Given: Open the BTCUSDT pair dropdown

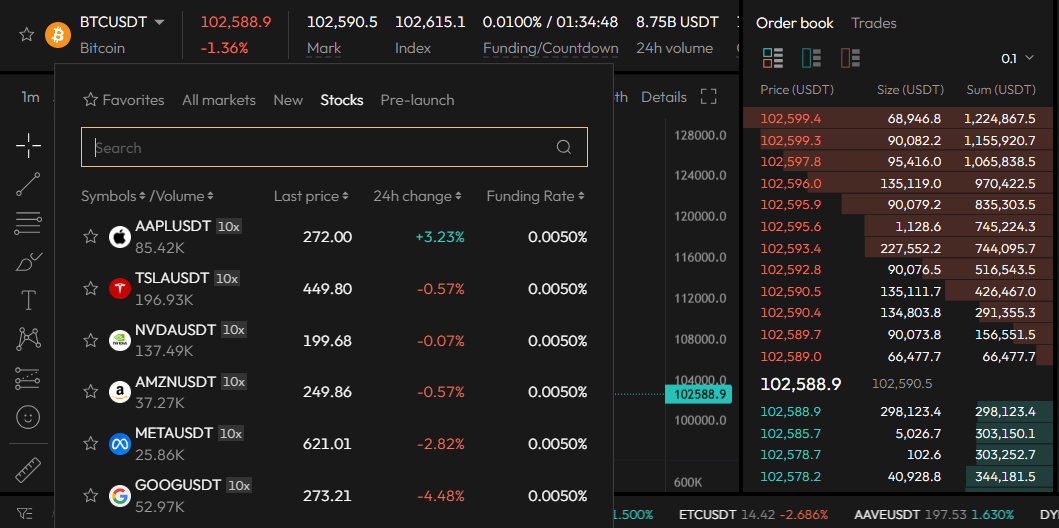Looking at the screenshot, I should (x=160, y=22).
